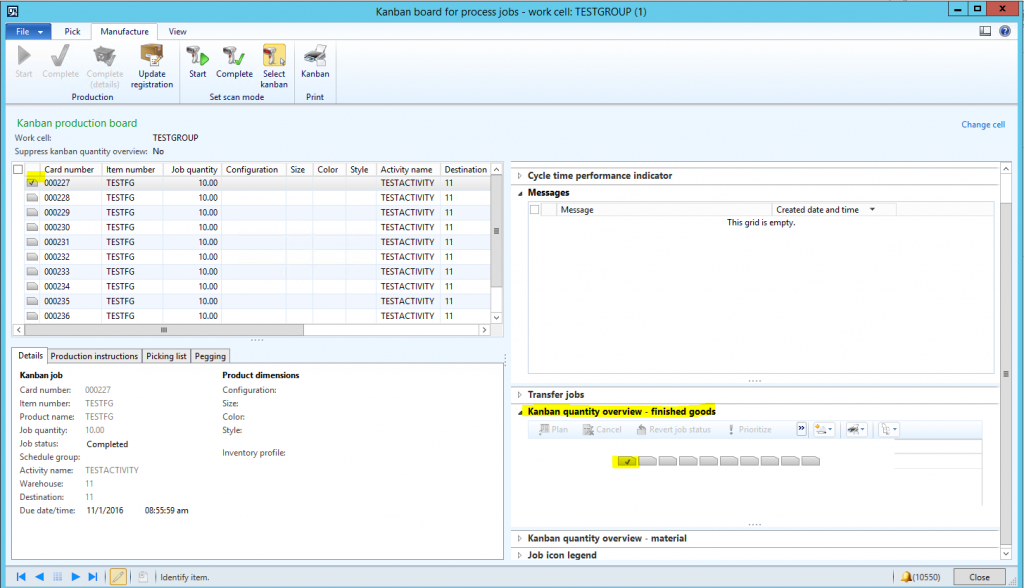Screen dimensions: 1024x588
Task: Activate the Select kanban scan mode
Action: [274, 66]
